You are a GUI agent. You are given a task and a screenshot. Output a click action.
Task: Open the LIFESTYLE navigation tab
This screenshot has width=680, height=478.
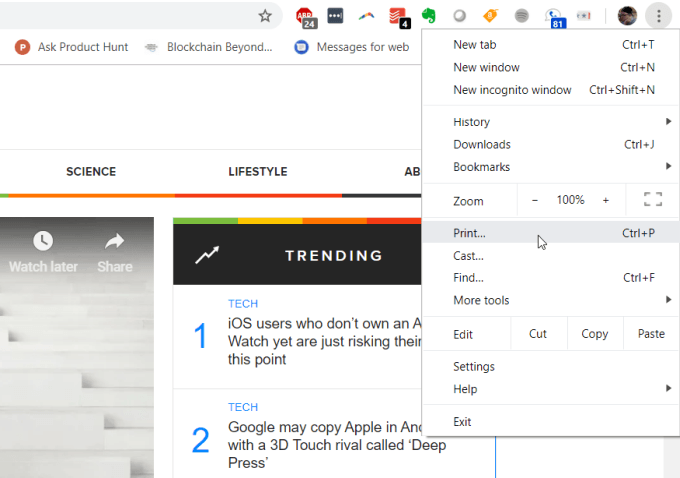click(258, 172)
